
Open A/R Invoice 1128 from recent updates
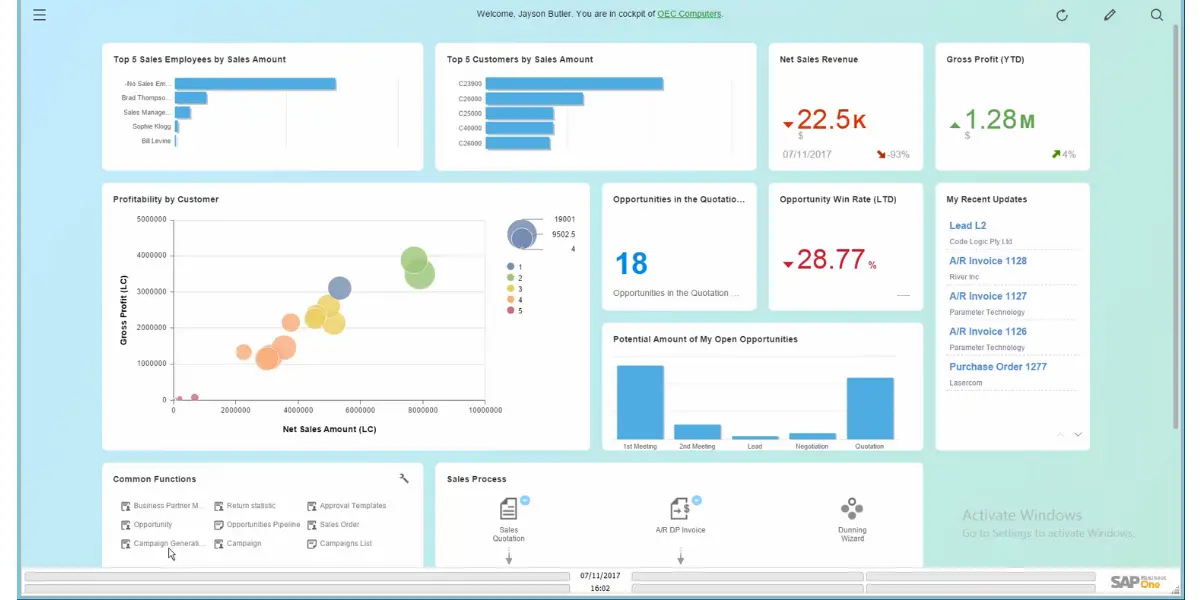pyautogui.click(x=987, y=260)
